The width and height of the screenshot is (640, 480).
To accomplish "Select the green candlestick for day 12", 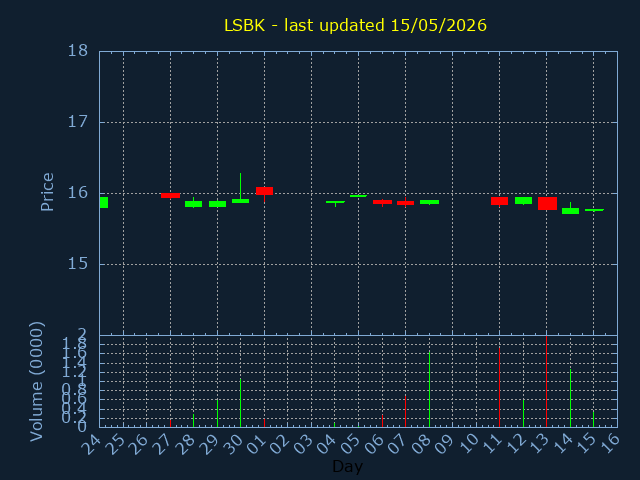I will coord(523,200).
